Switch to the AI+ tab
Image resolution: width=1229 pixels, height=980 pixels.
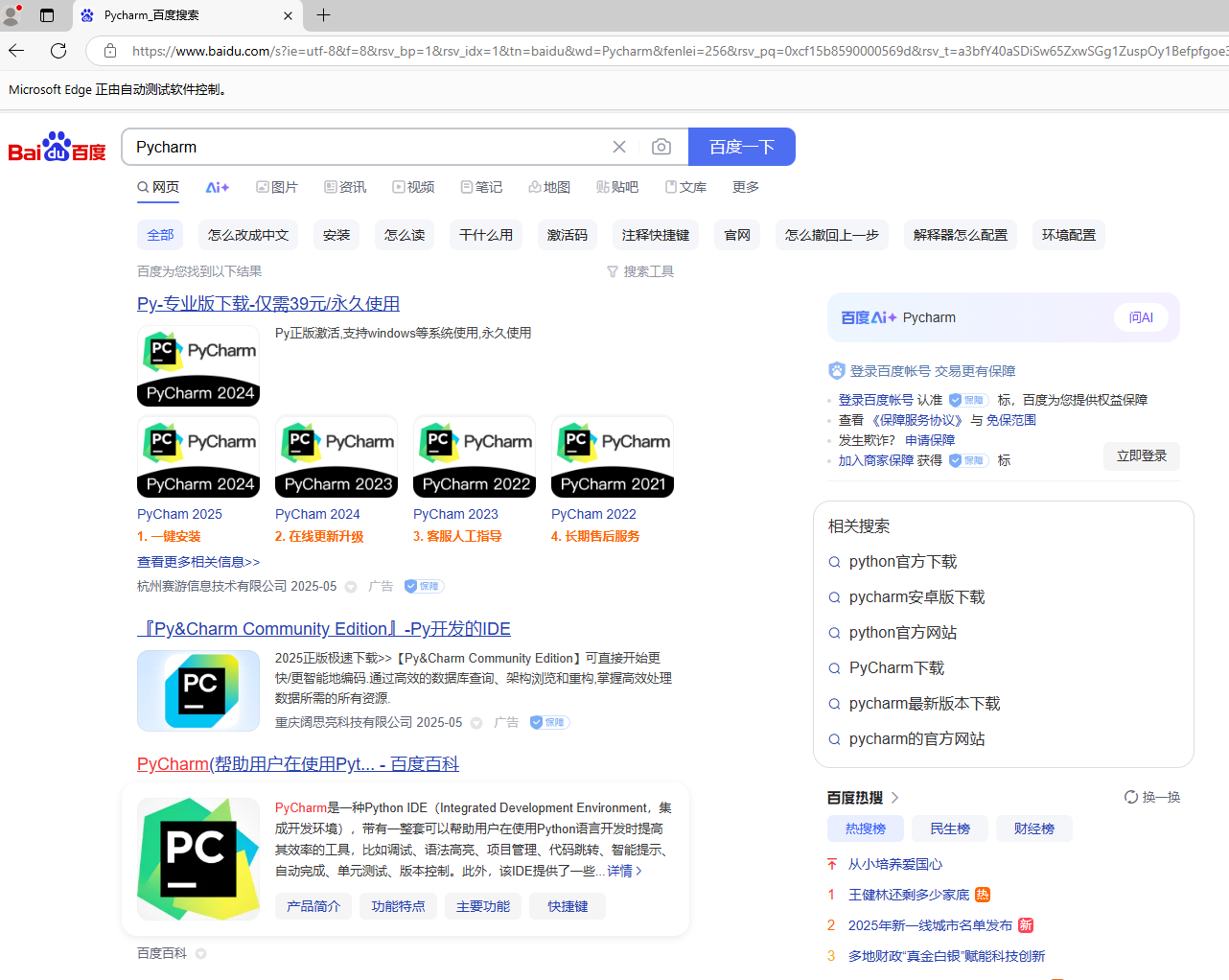pyautogui.click(x=218, y=187)
